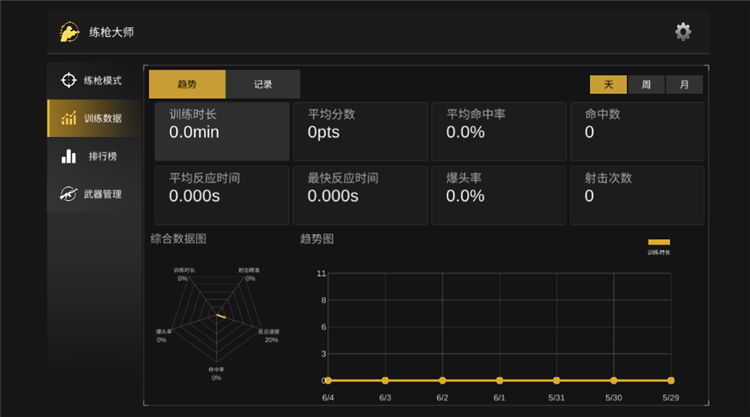Click the yellow radar chart data marker
This screenshot has width=750, height=417.
click(221, 316)
